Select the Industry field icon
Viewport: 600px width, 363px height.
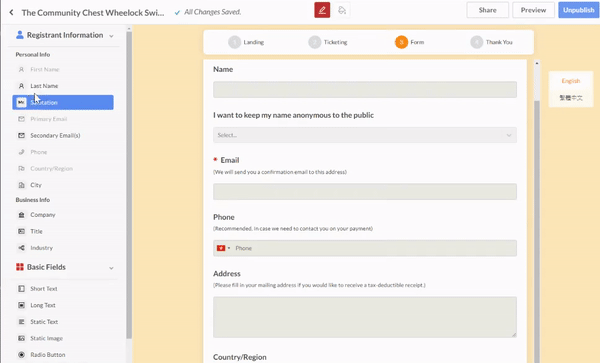pyautogui.click(x=21, y=248)
